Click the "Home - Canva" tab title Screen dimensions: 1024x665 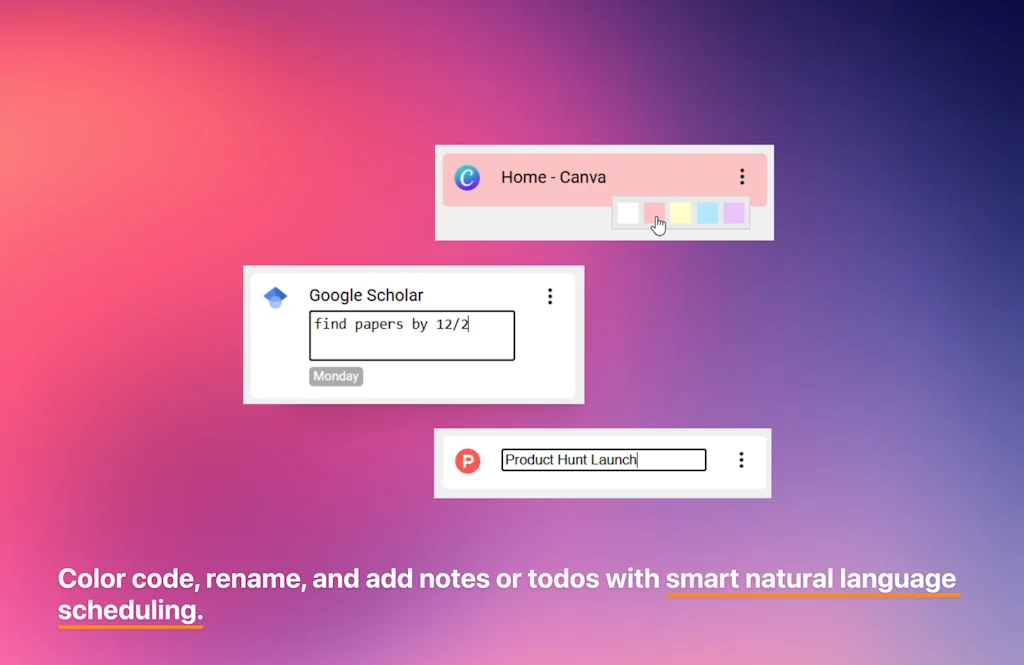point(553,177)
